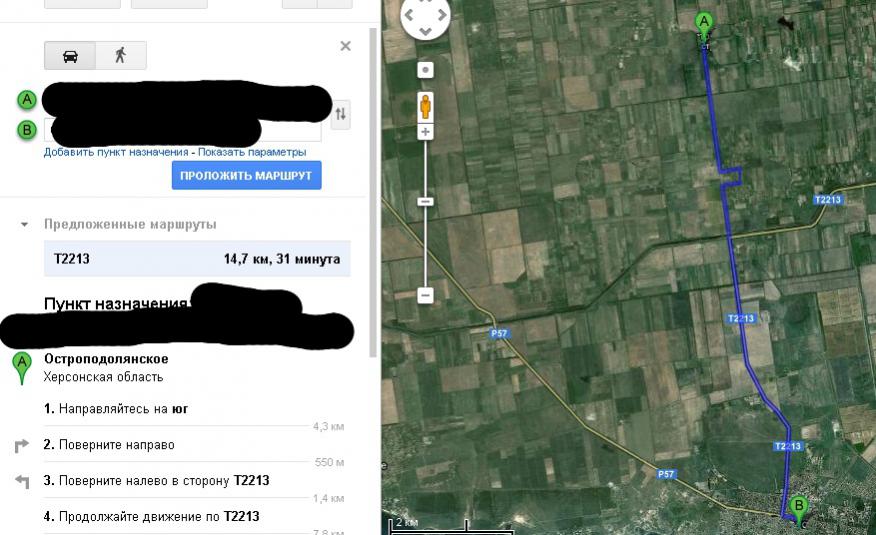Click ПРОЛОЖИТЬ МАРШРУТ button
Viewport: 876px width, 535px height.
coord(246,175)
